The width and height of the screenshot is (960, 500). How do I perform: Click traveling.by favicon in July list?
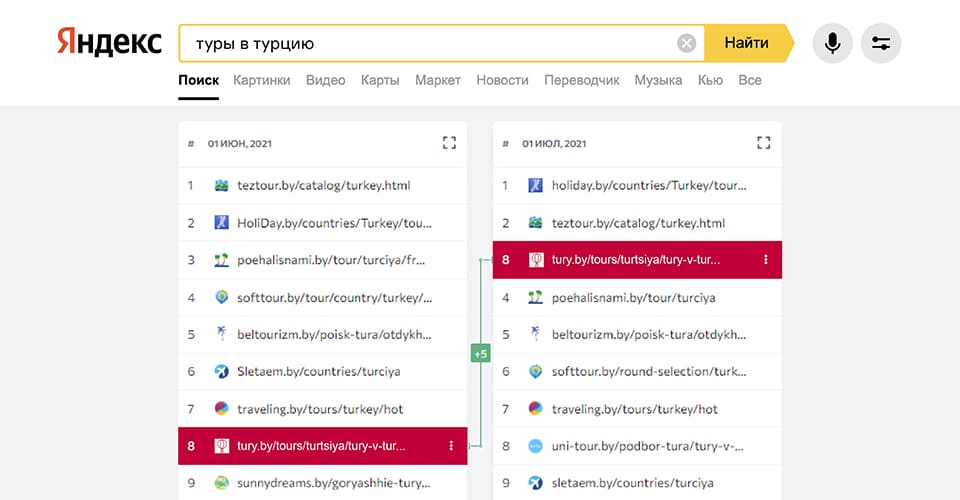point(536,409)
